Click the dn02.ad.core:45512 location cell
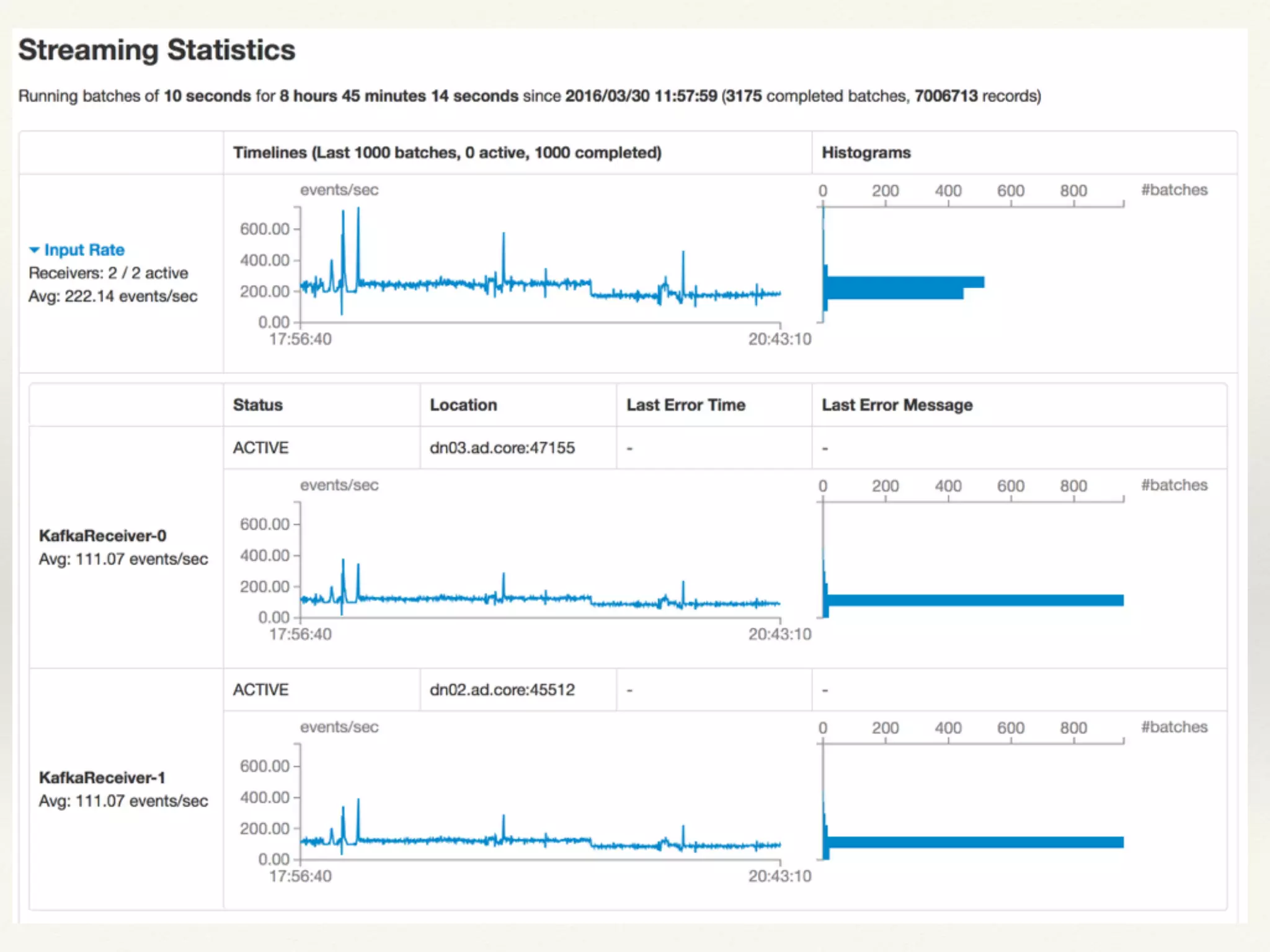 (502, 690)
